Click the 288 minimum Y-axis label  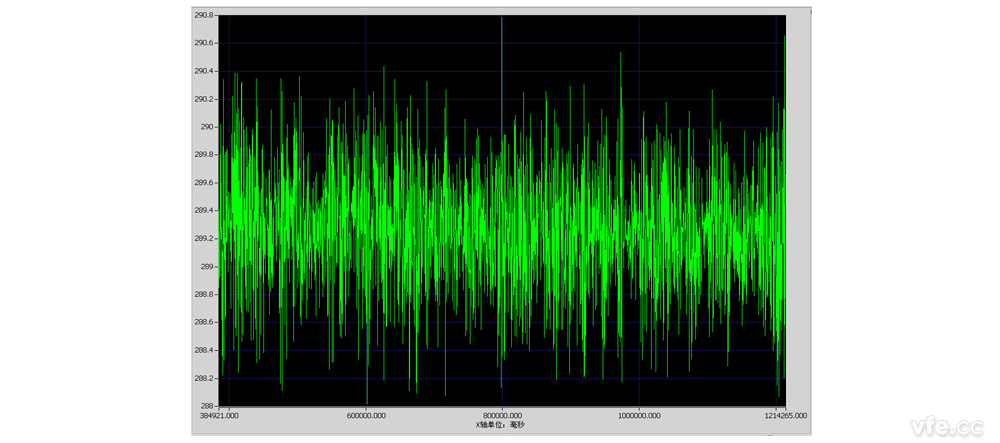(x=208, y=406)
